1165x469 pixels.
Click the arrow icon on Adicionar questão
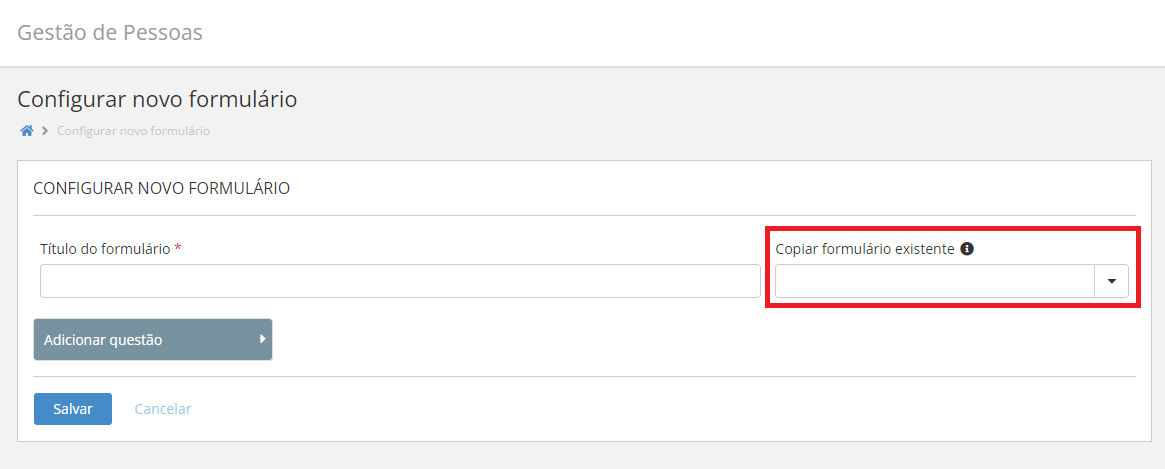point(262,339)
